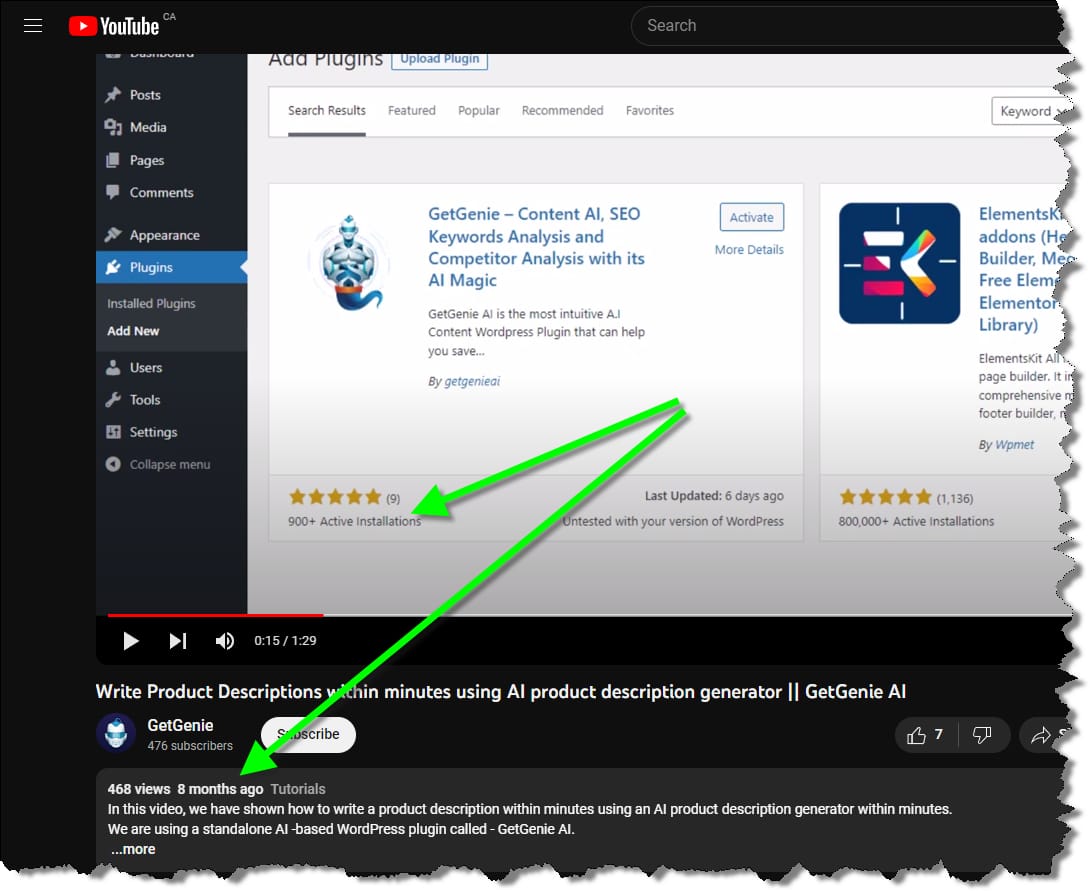
Task: Go to YouTube home via logo
Action: (114, 26)
